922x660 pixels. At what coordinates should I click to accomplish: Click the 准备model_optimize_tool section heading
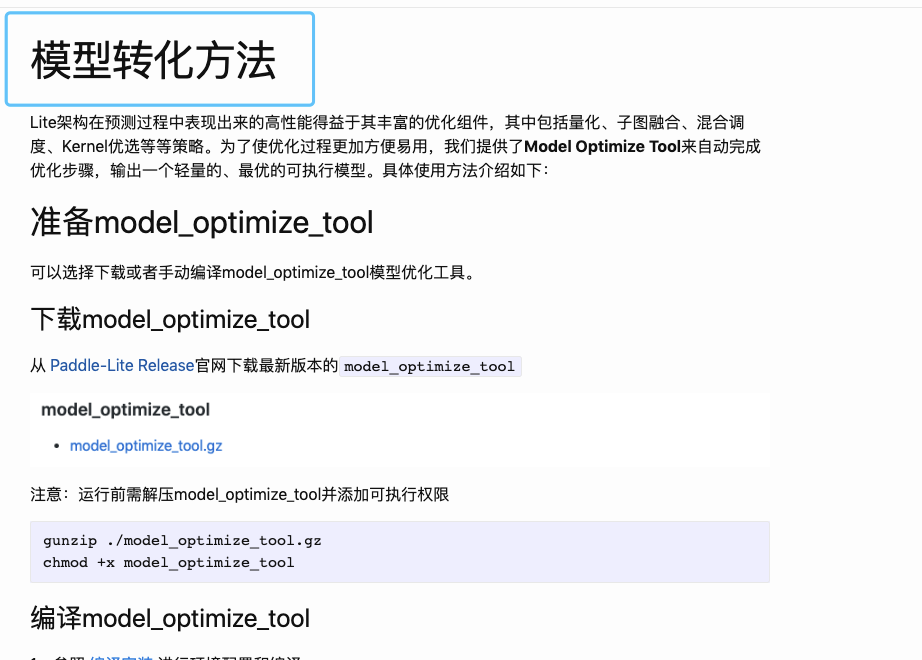pyautogui.click(x=202, y=222)
